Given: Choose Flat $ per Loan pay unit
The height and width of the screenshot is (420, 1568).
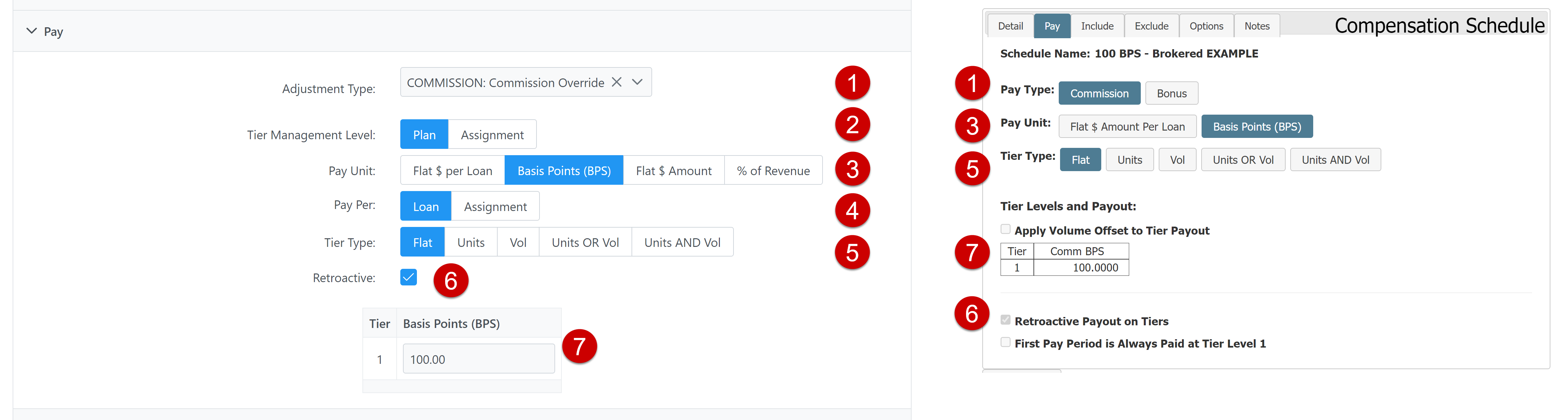Looking at the screenshot, I should pos(452,170).
